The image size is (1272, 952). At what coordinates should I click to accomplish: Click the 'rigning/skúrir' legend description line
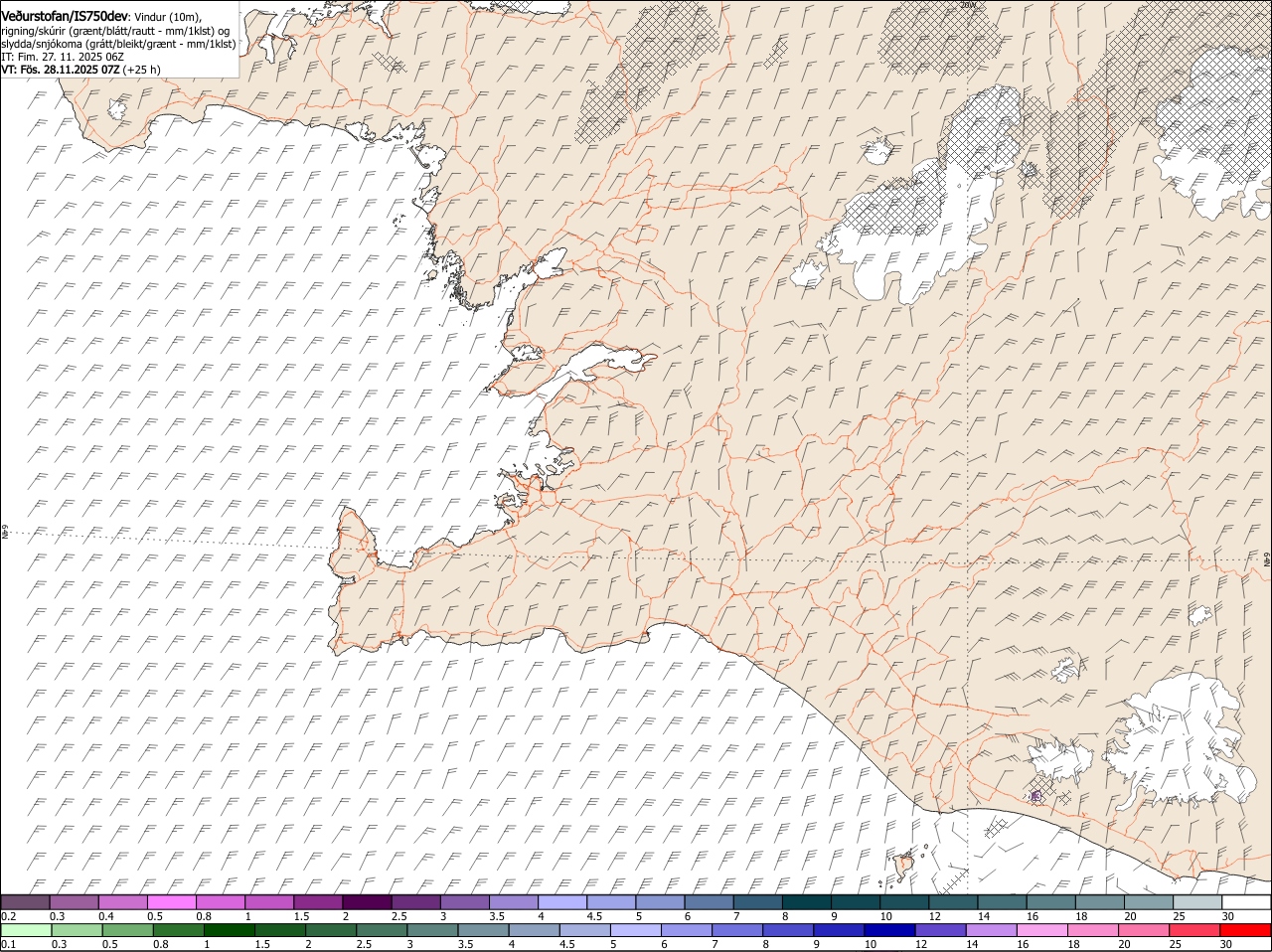117,31
